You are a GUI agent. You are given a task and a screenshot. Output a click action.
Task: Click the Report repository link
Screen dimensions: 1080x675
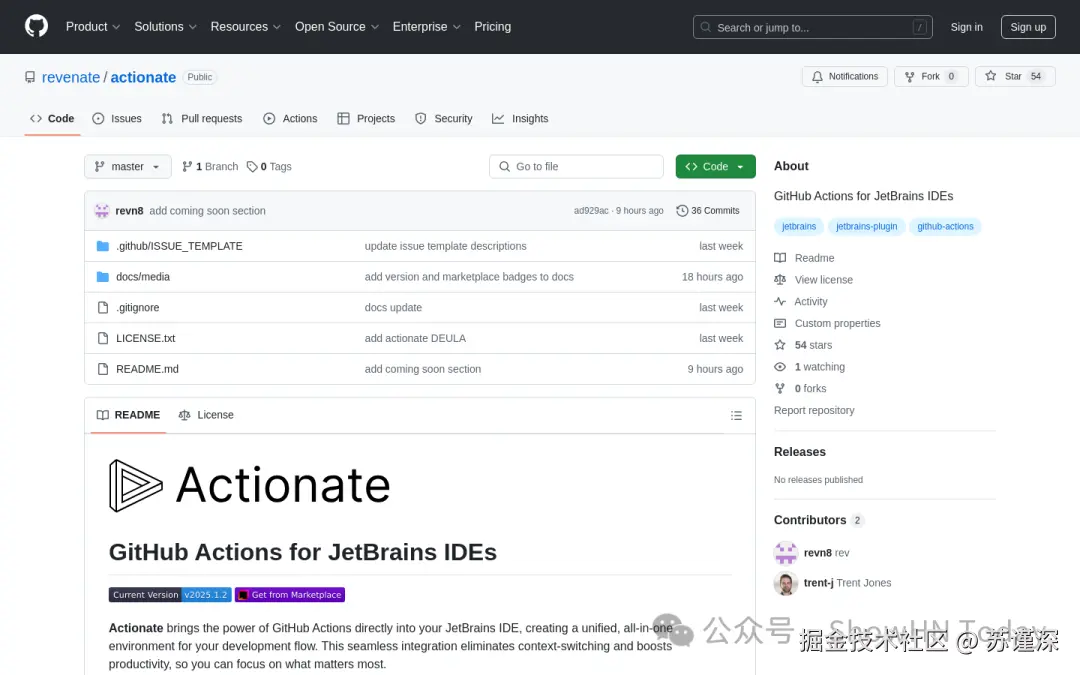click(x=813, y=411)
